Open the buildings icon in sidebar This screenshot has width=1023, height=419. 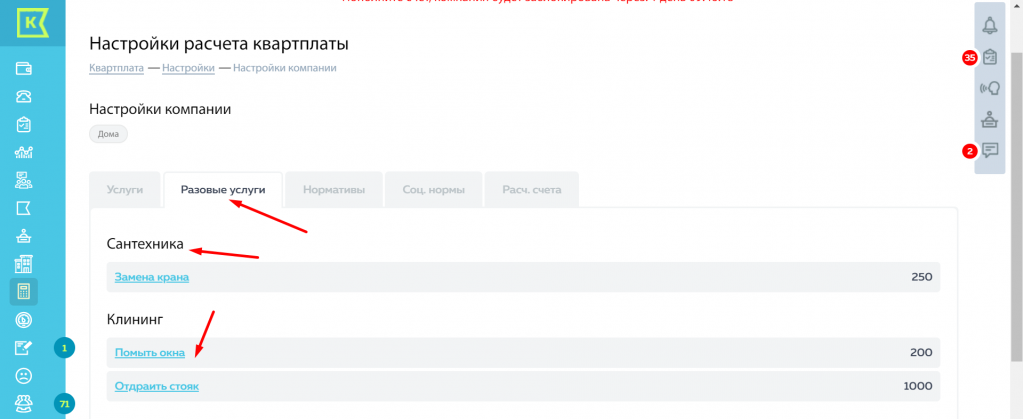[24, 264]
